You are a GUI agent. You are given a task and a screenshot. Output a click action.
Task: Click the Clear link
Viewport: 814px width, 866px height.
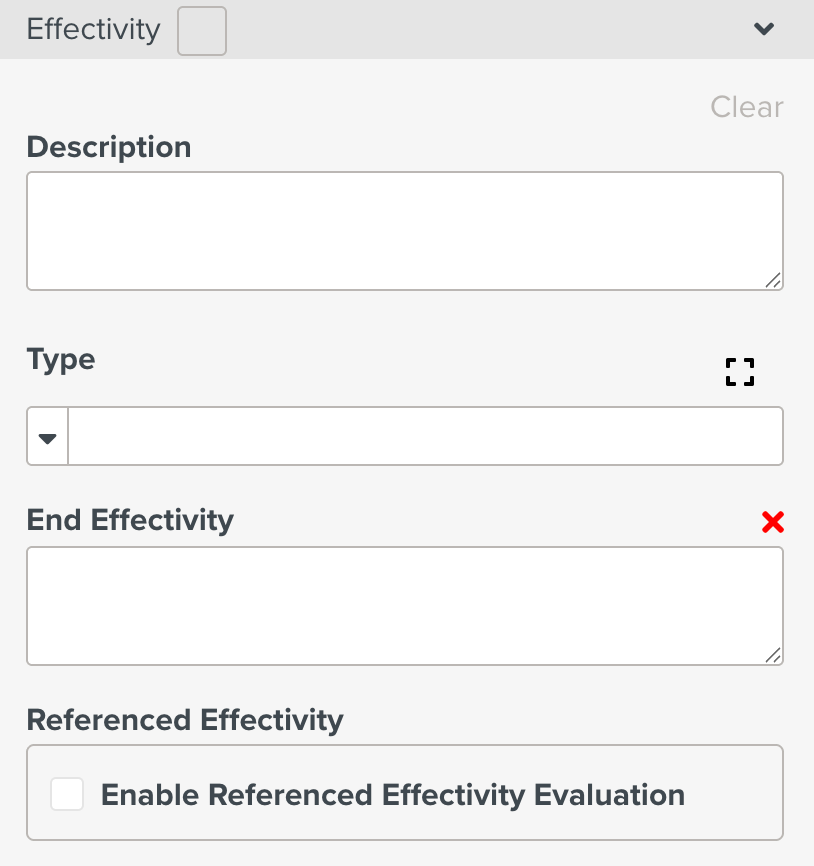point(746,107)
